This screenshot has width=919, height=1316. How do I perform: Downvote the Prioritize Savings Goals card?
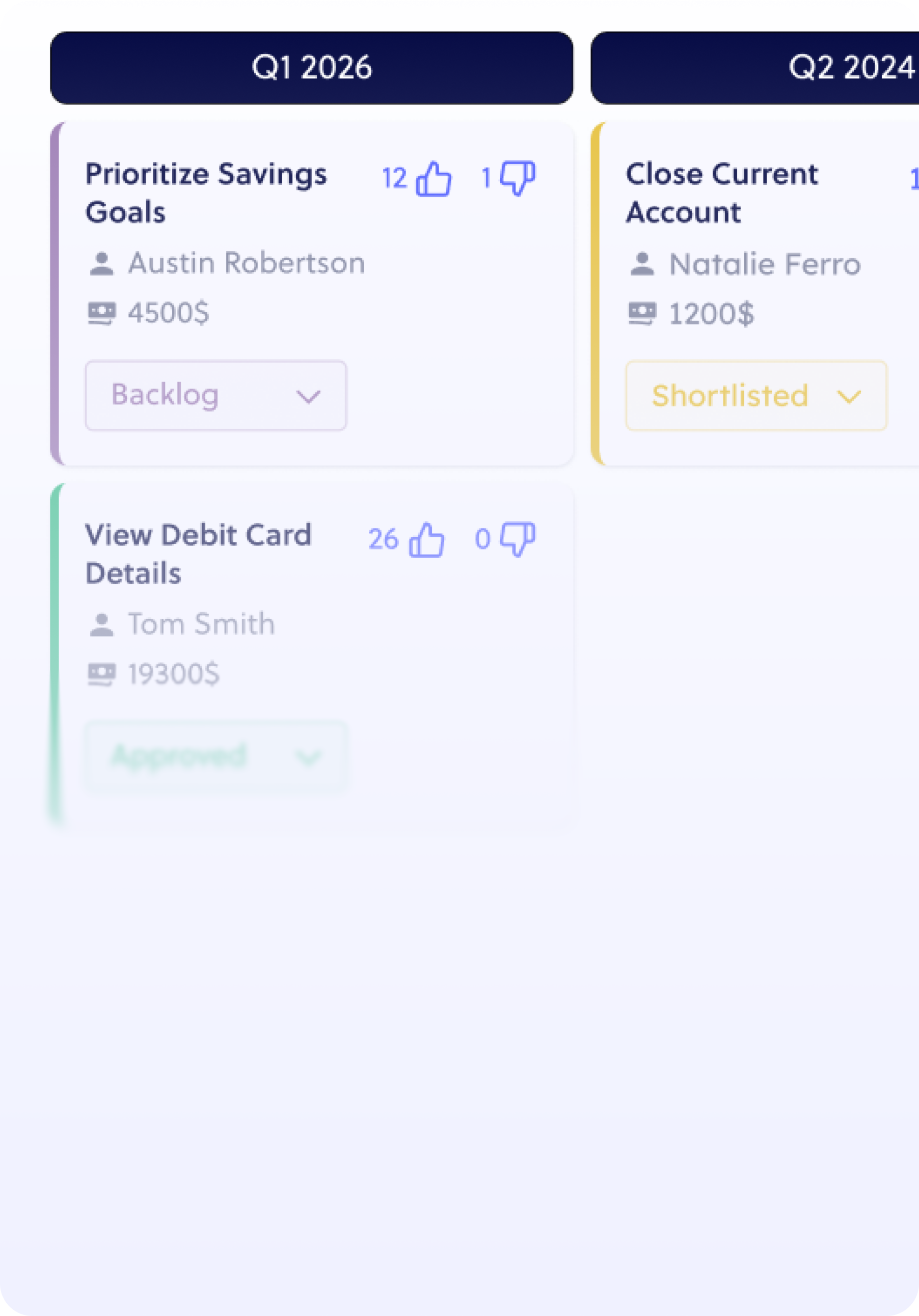(518, 178)
